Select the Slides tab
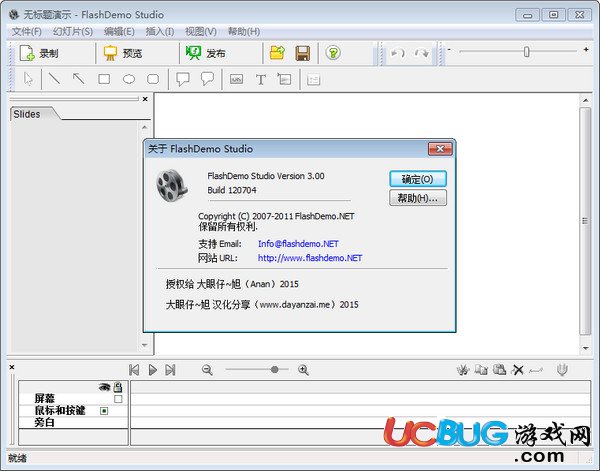This screenshot has height=471, width=600. (27, 114)
